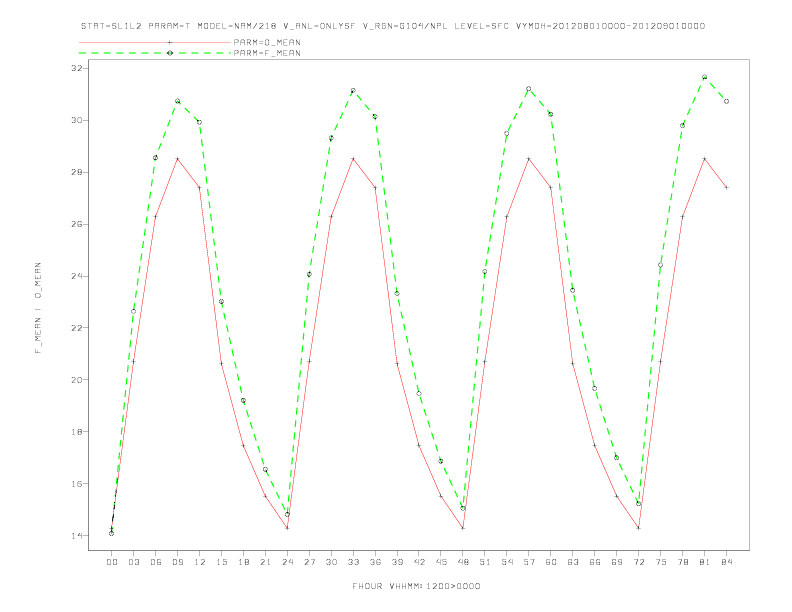Viewport: 792px width, 612px height.
Task: Click the green F_MEAN circle marker at hour 03
Action: tap(133, 311)
